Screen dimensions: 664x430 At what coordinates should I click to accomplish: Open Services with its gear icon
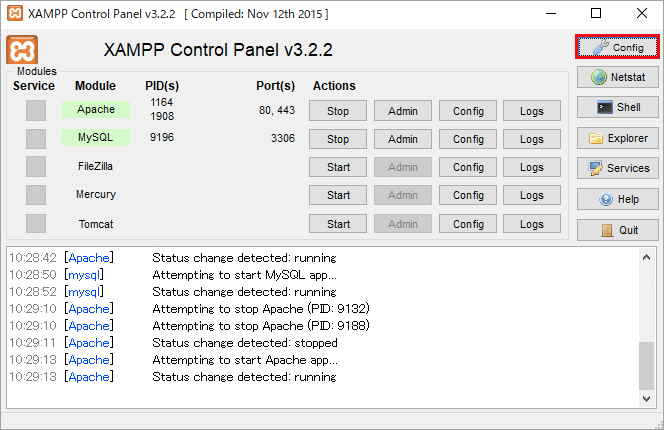point(596,168)
